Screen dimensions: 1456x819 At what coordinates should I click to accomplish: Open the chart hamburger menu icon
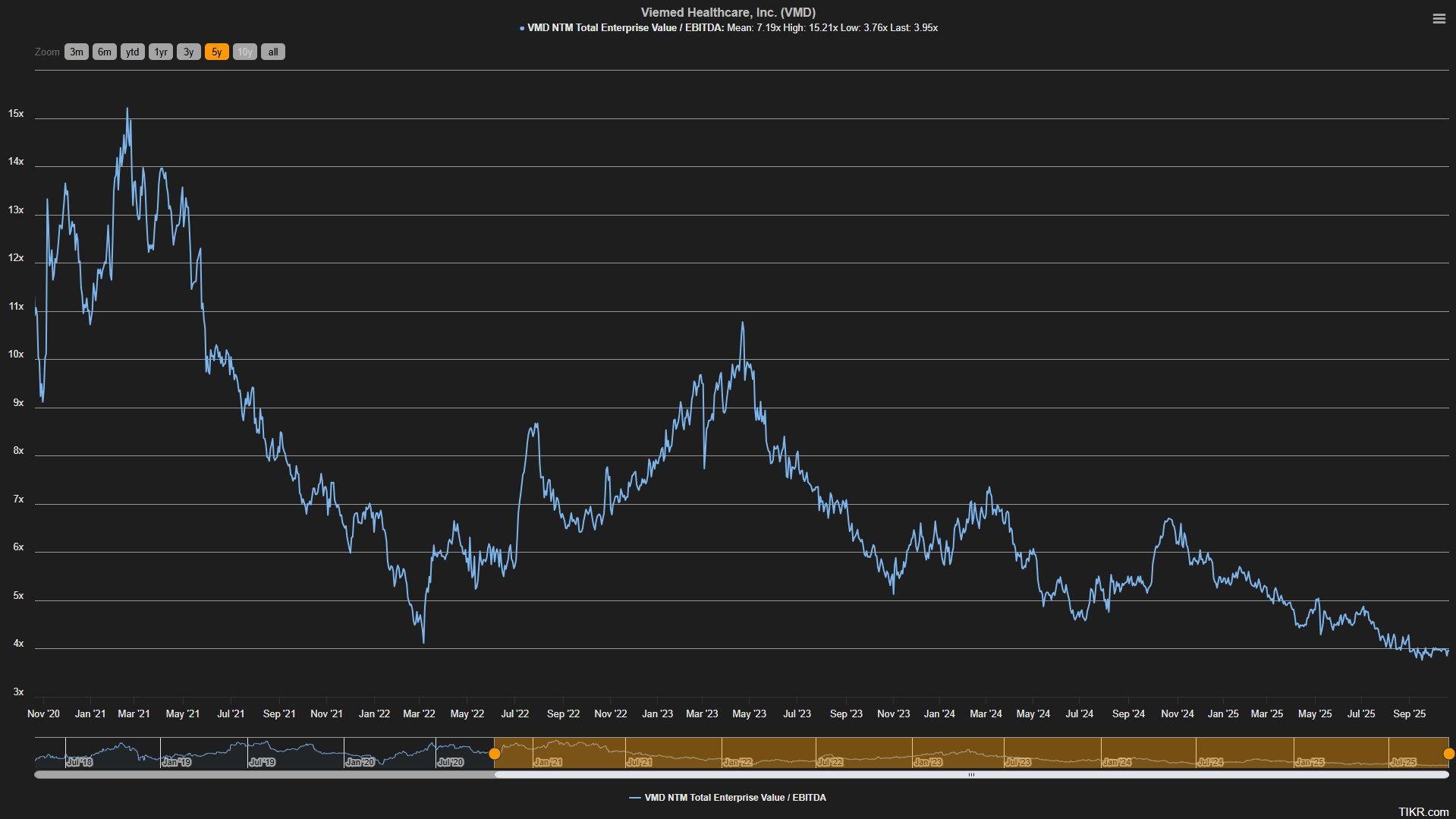pos(1439,19)
